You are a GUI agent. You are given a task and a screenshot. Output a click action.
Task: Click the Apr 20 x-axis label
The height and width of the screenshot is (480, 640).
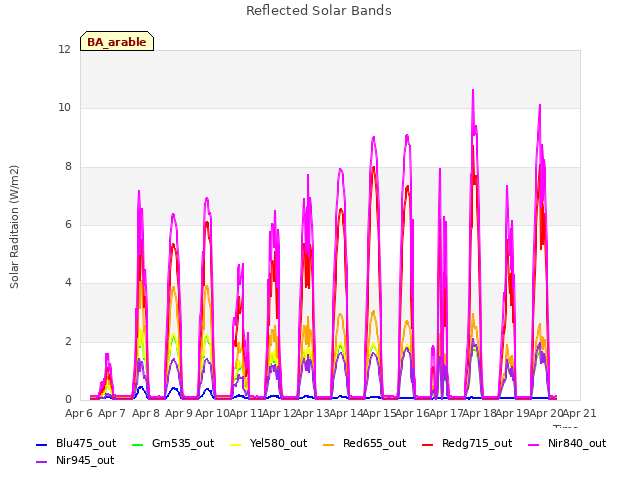pyautogui.click(x=546, y=413)
